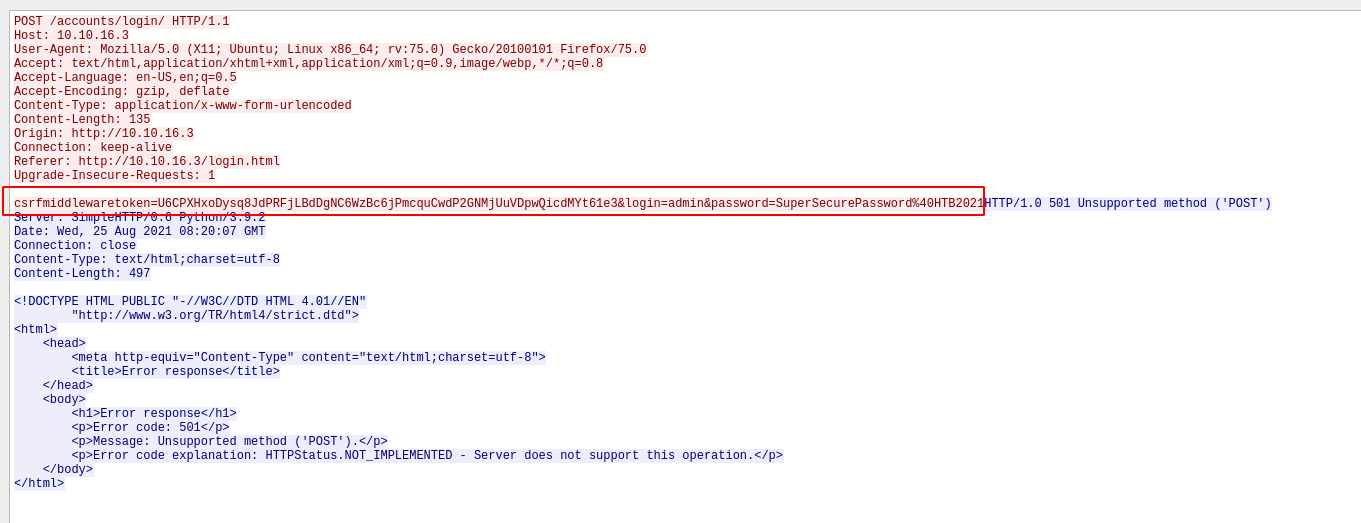
Task: Click the Host: 10.10.16.3 header line
Action: click(71, 36)
